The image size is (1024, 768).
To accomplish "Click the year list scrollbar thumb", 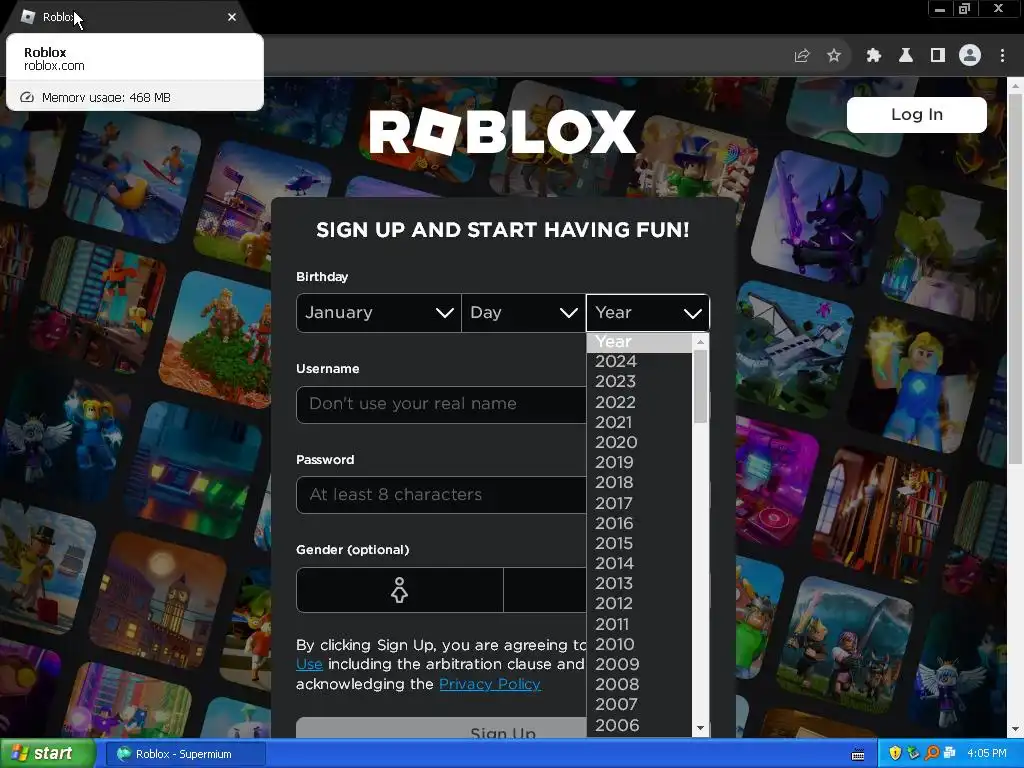I will pos(701,387).
